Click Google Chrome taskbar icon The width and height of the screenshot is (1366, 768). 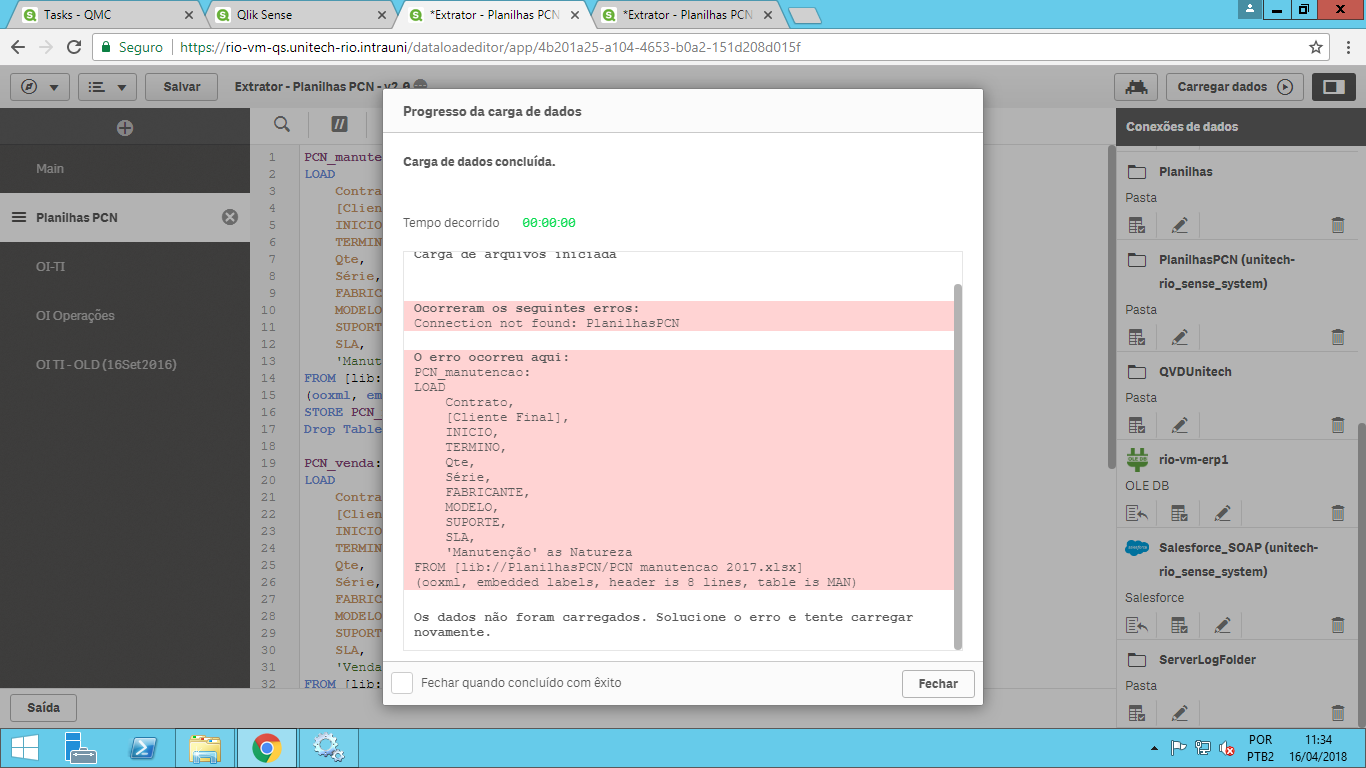266,747
